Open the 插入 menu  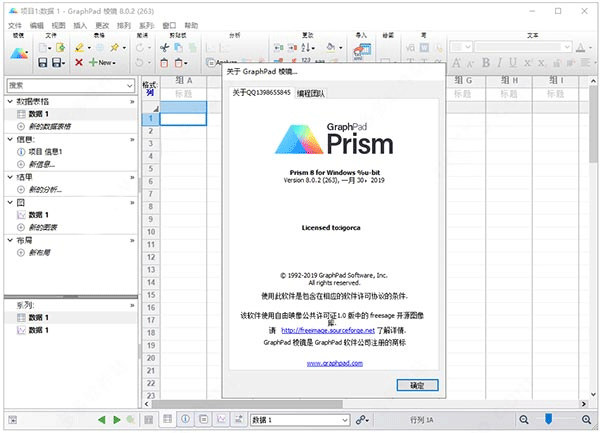click(80, 25)
